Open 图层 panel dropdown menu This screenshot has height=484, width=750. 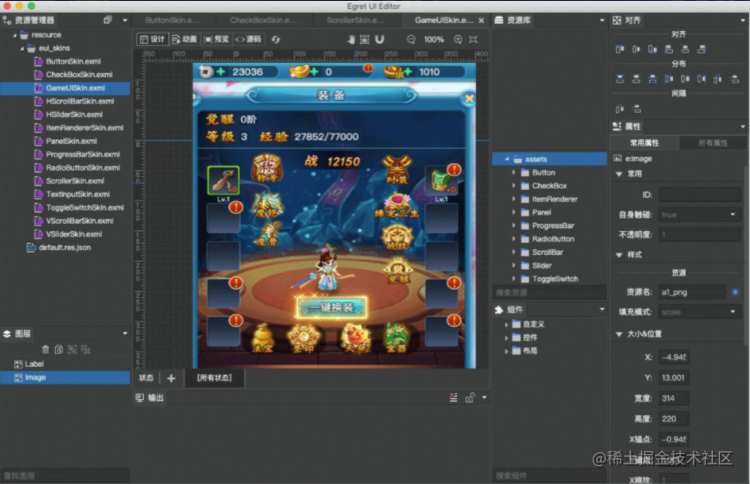(125, 333)
